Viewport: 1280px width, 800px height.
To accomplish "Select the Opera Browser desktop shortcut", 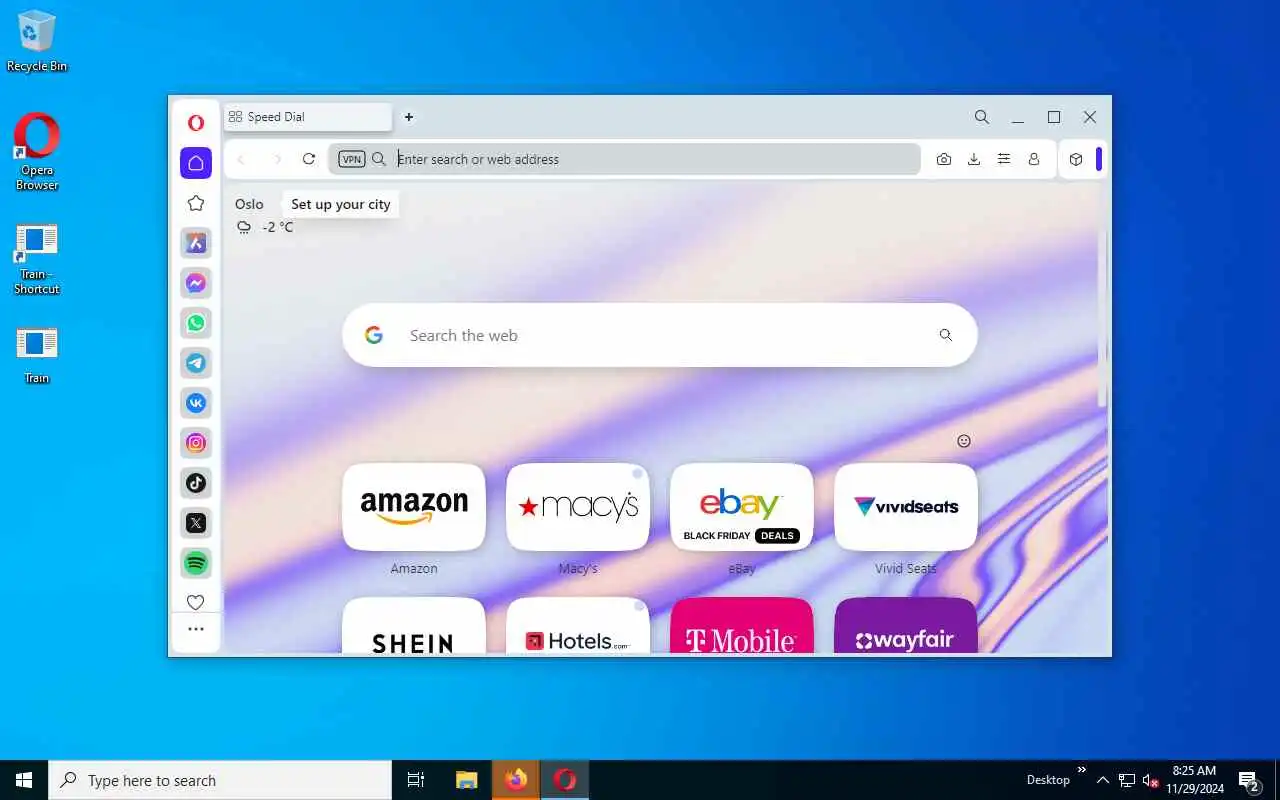I will click(37, 151).
